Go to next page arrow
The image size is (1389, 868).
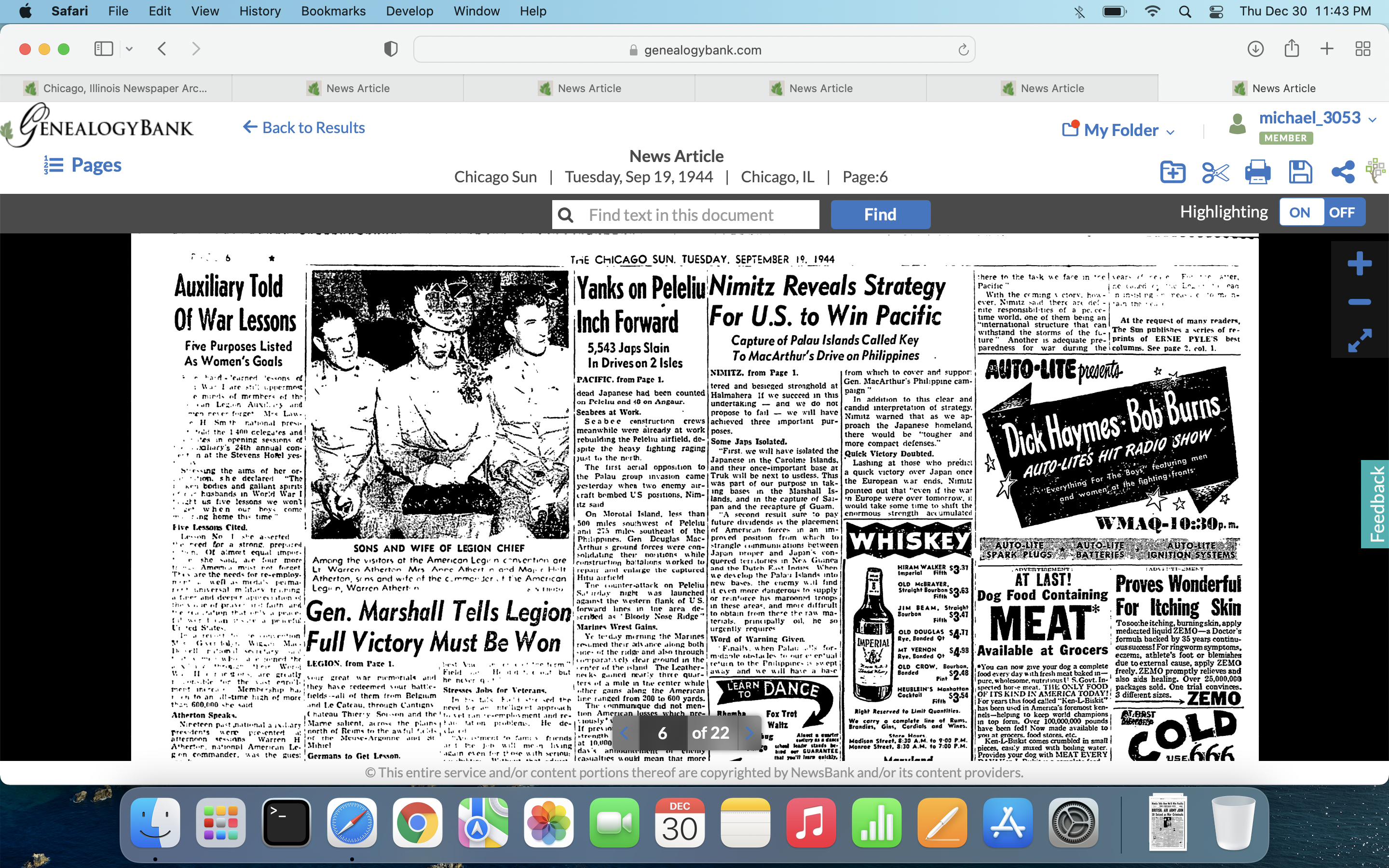pyautogui.click(x=749, y=733)
